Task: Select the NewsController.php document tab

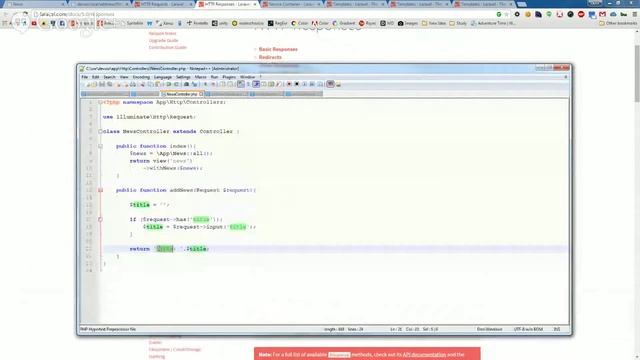Action: (181, 94)
